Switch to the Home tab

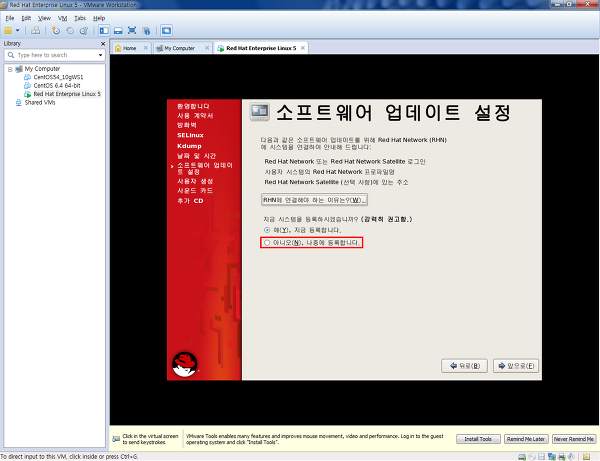pos(129,48)
